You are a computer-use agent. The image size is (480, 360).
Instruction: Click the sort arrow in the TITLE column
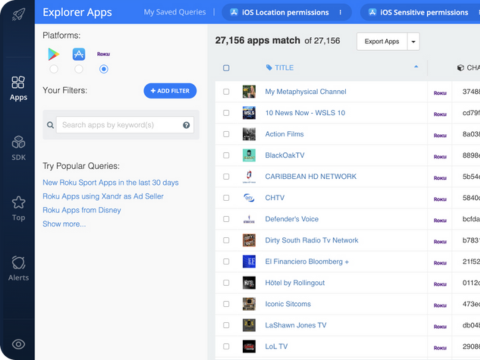click(x=416, y=67)
